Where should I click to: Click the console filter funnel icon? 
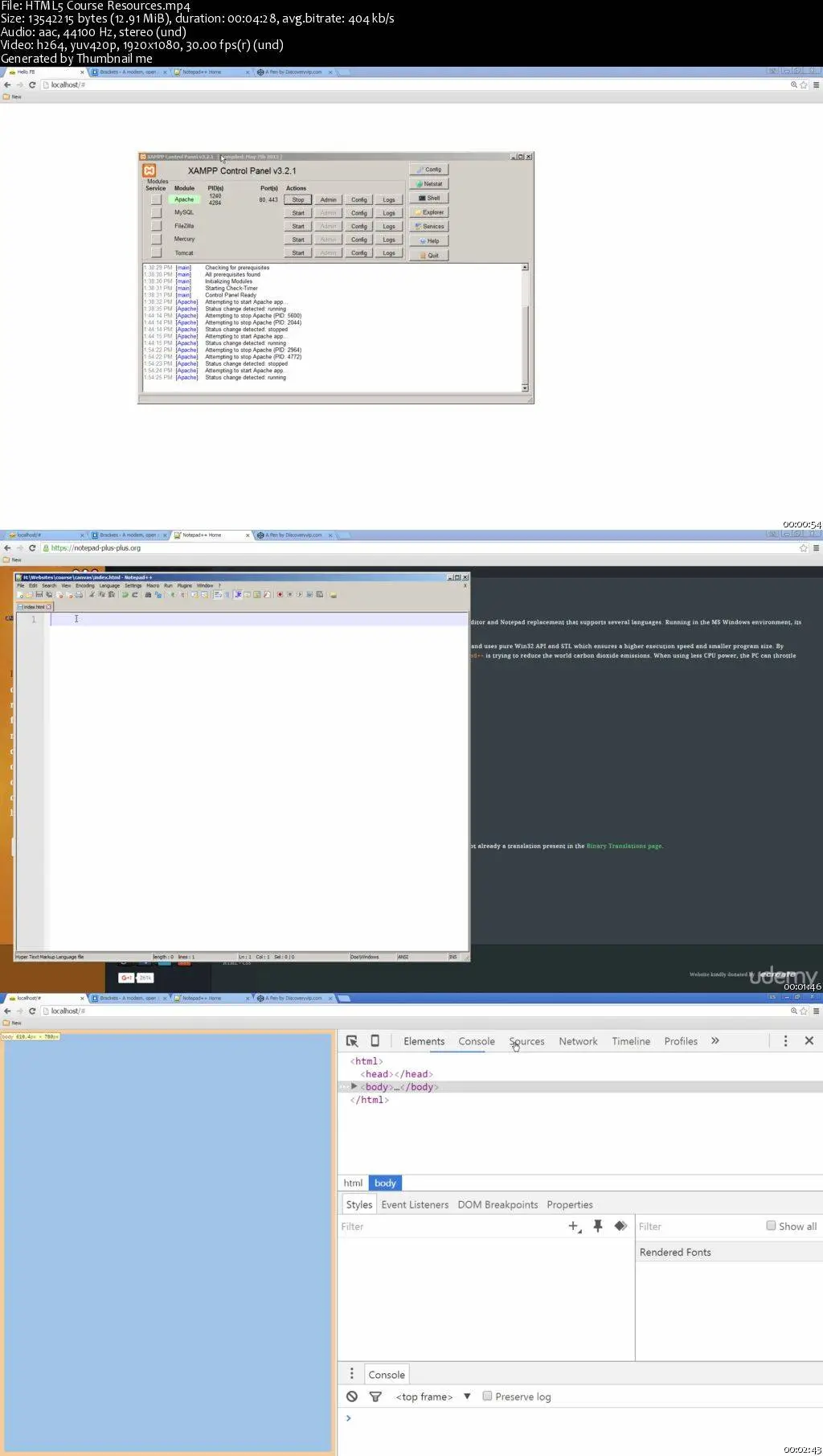click(x=375, y=1397)
